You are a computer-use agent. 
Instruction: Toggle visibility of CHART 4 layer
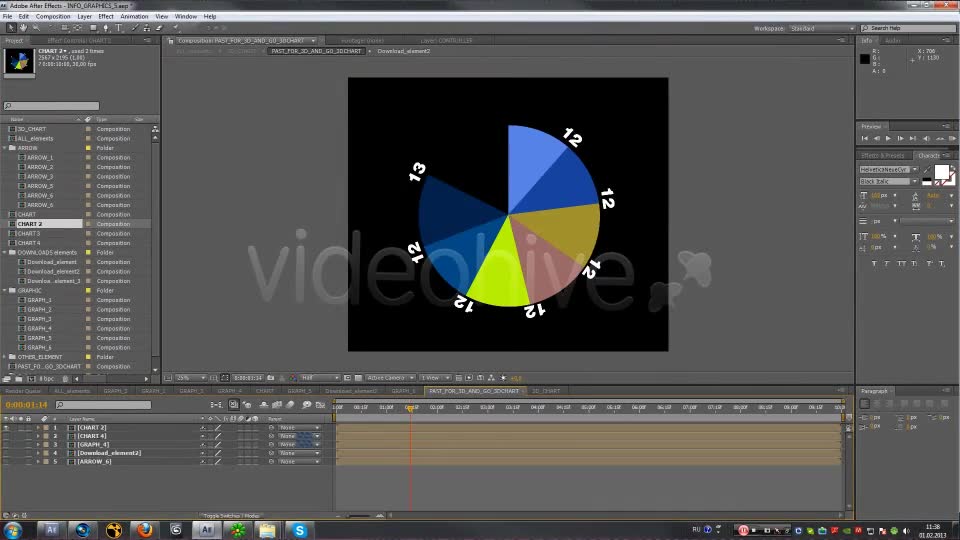click(x=6, y=436)
